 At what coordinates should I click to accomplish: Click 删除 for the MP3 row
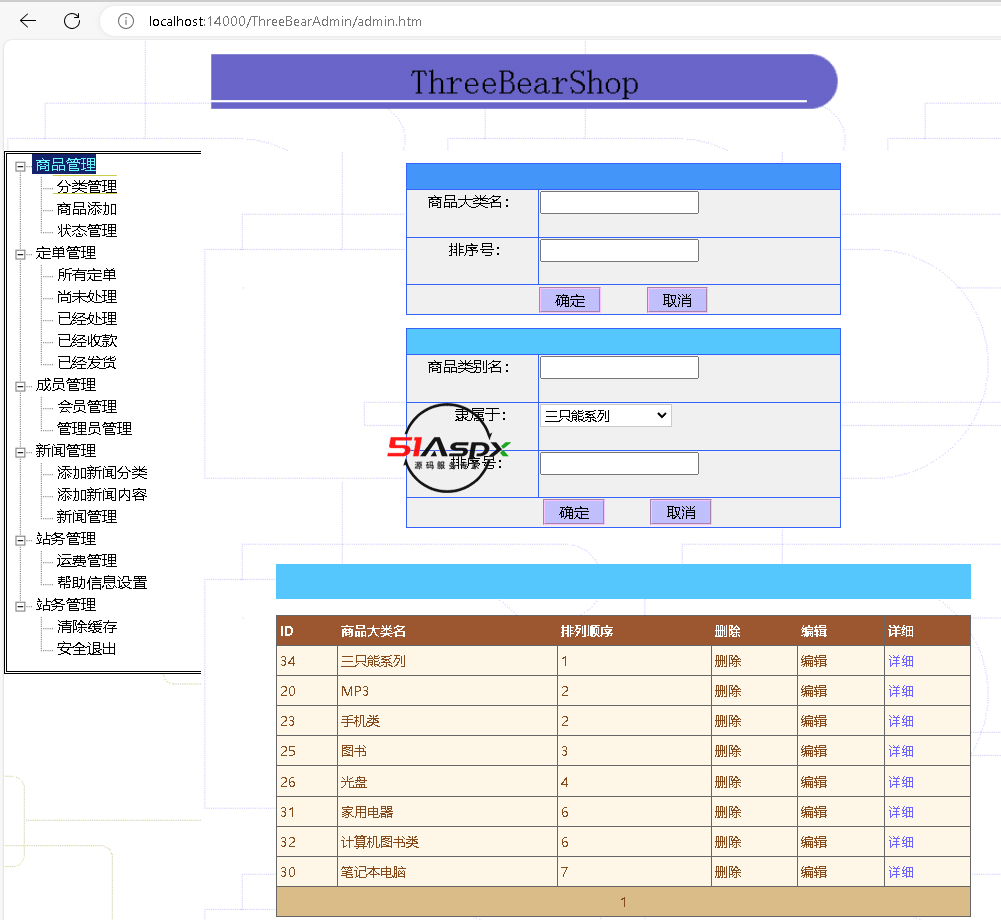[727, 691]
